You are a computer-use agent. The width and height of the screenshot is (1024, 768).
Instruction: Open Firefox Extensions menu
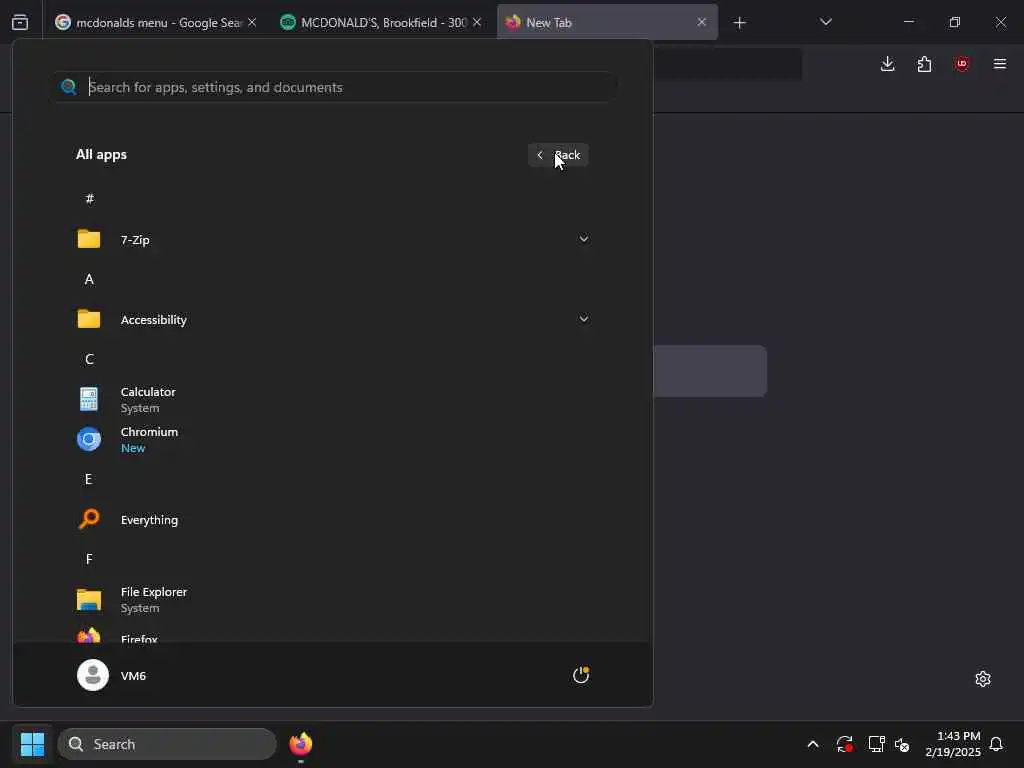pos(925,64)
